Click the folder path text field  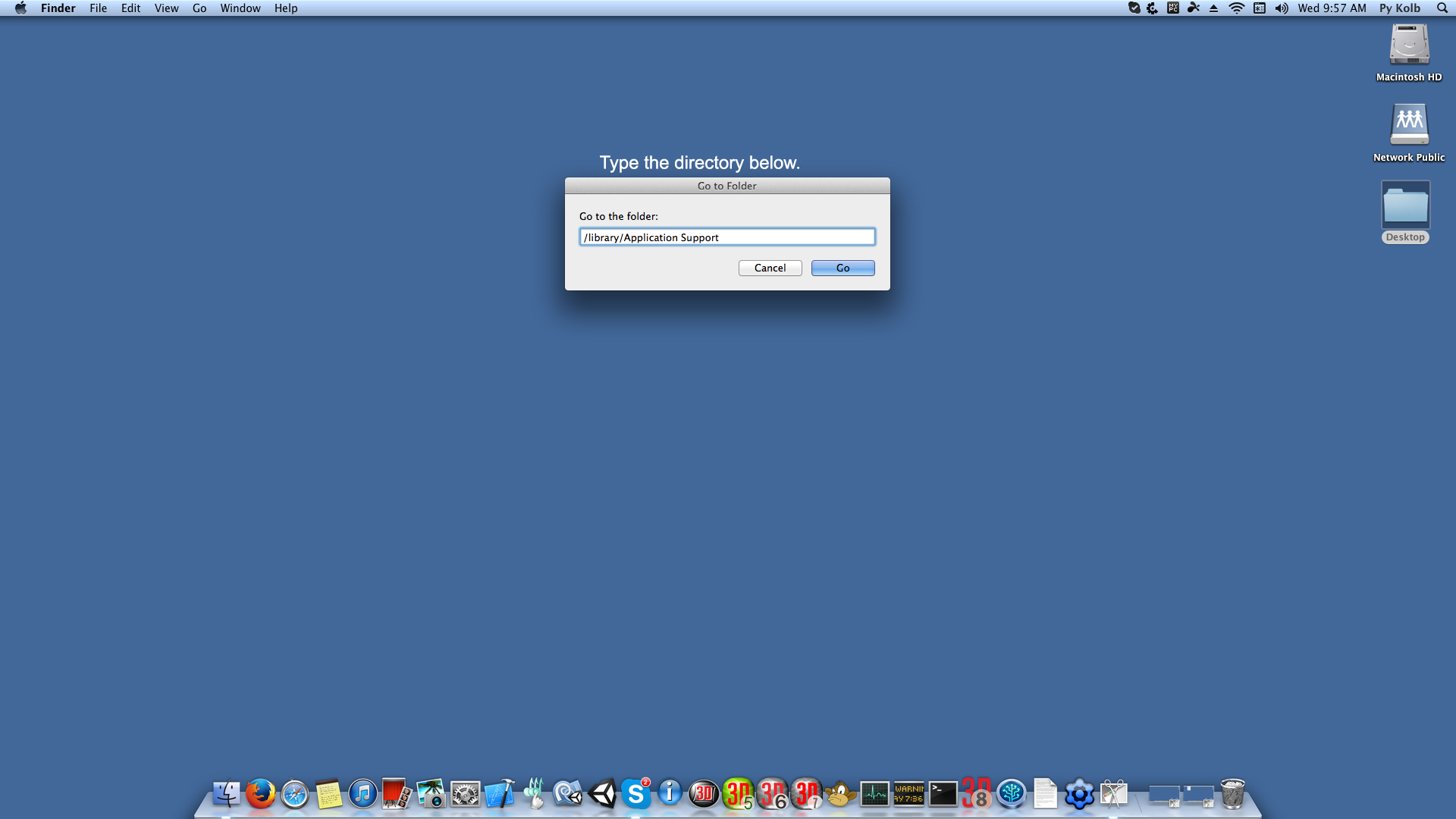click(727, 237)
